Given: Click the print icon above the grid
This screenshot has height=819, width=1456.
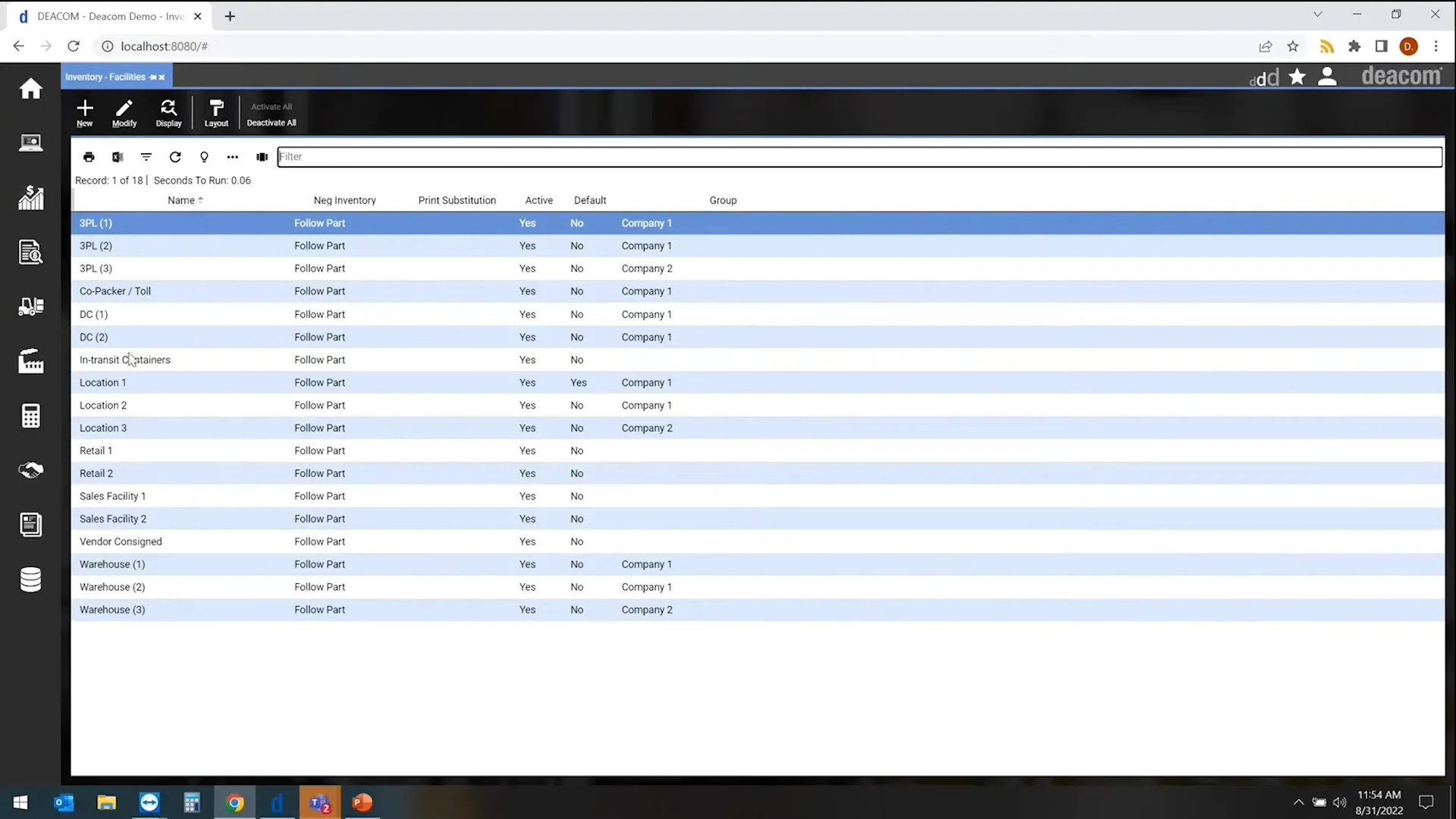Looking at the screenshot, I should [x=89, y=157].
